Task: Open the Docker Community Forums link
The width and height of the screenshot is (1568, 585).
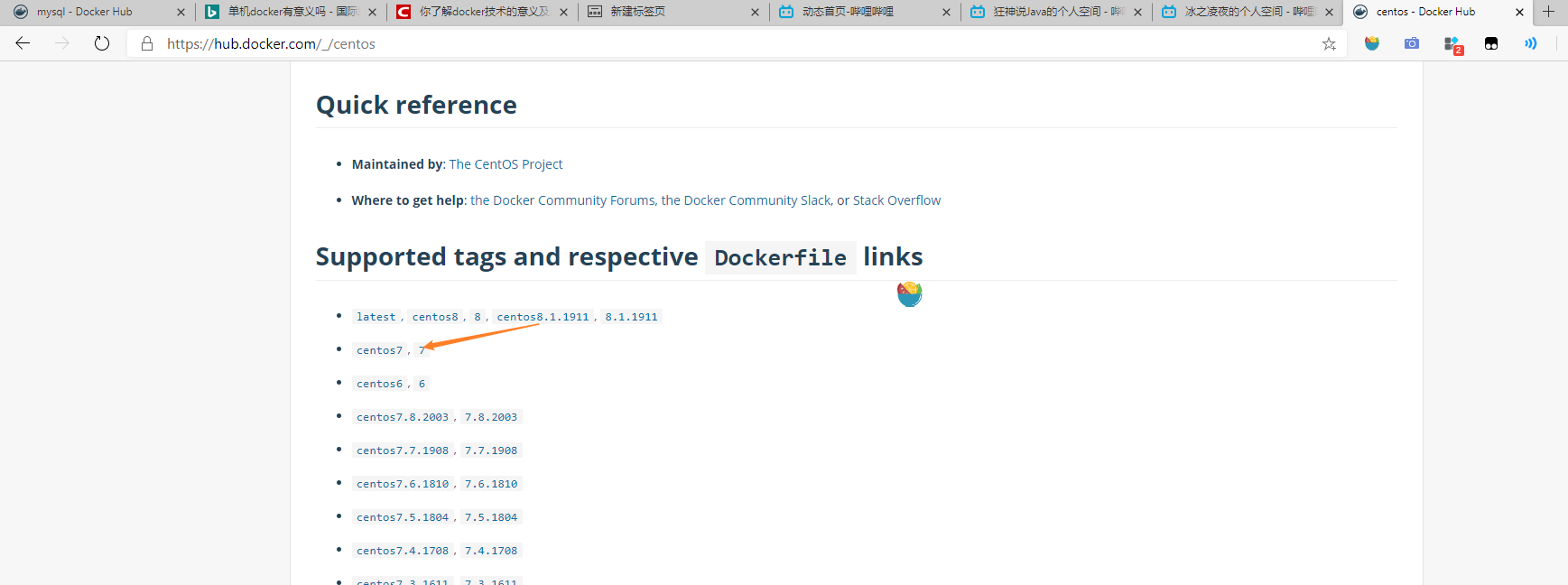Action: point(562,200)
